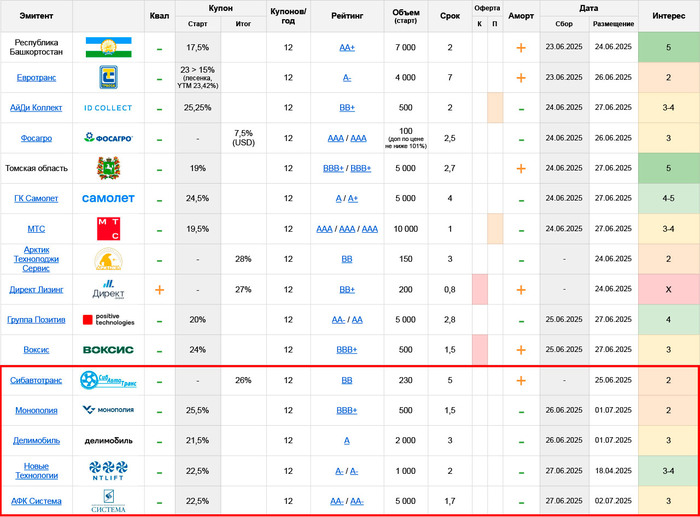Open the Сибавтотранс issuer link
The width and height of the screenshot is (700, 517).
point(36,380)
